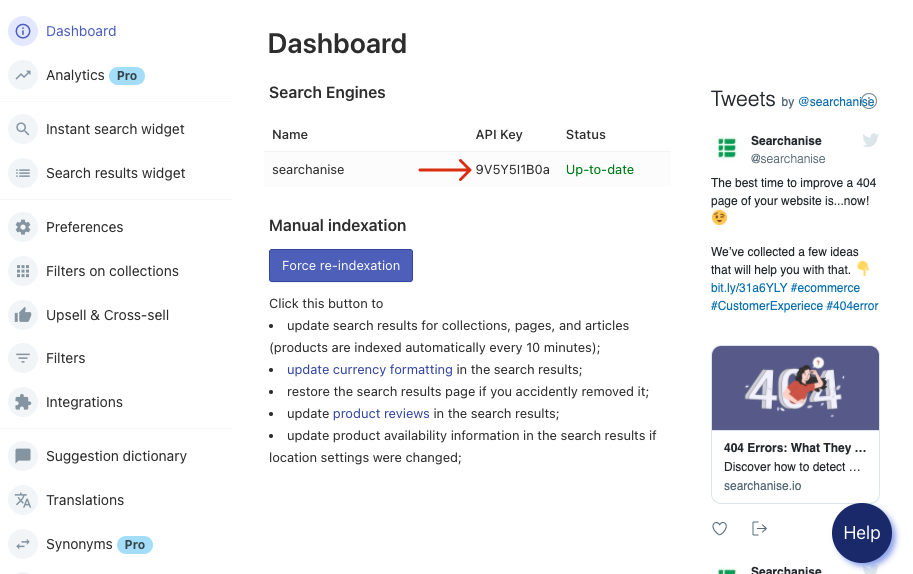This screenshot has height=574, width=913.
Task: Follow the product reviews link
Action: click(x=381, y=413)
